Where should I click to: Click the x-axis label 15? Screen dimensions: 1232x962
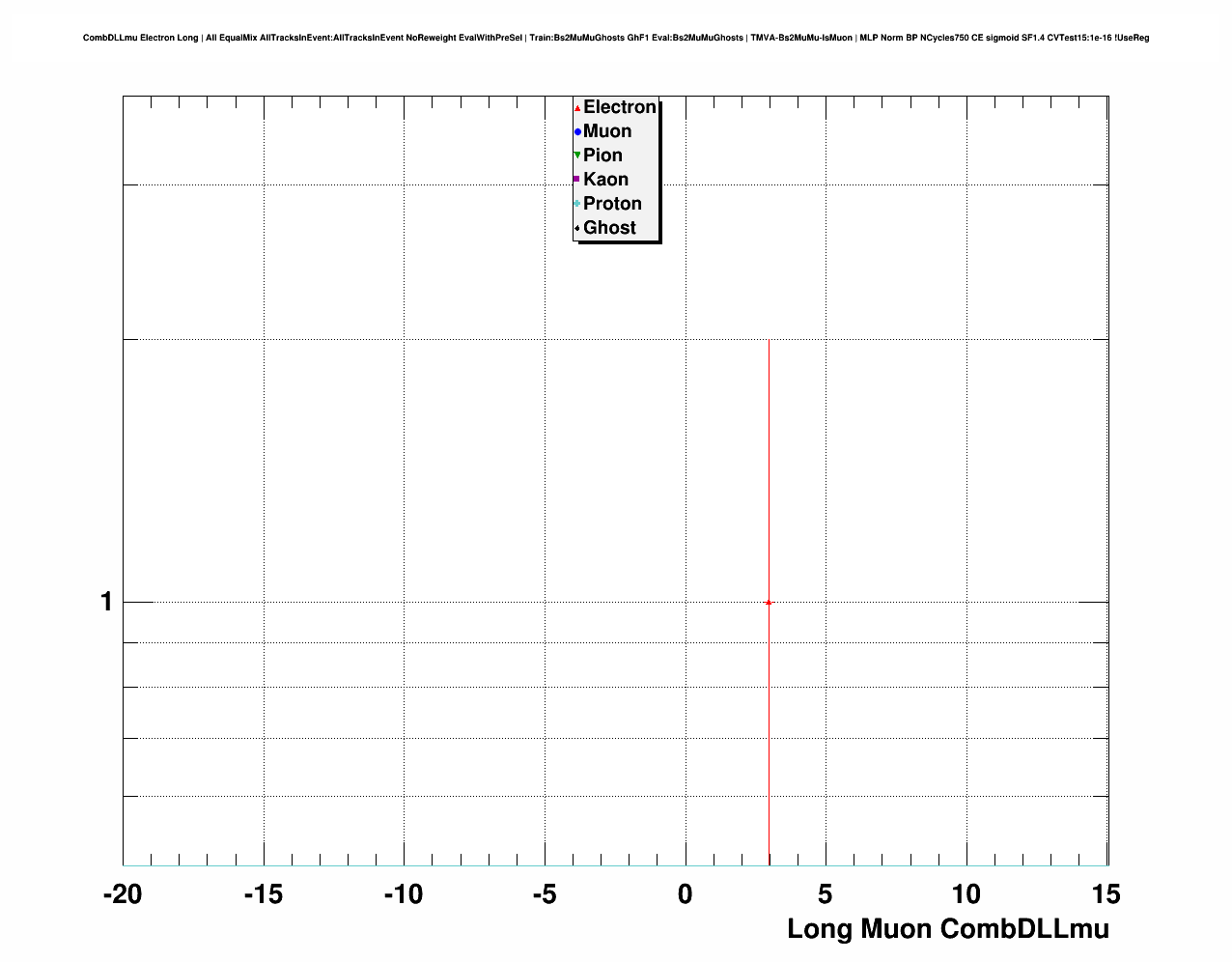1107,894
